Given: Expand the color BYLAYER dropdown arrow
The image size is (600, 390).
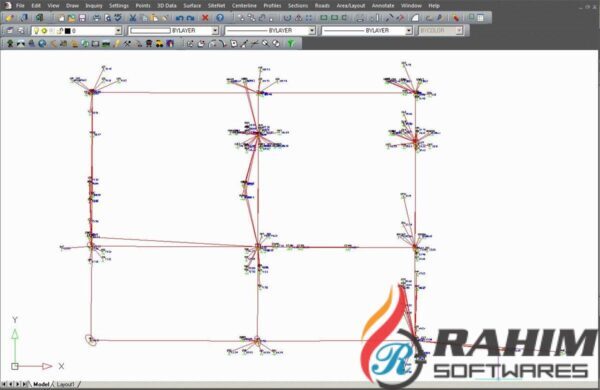Looking at the screenshot, I should pyautogui.click(x=215, y=31).
